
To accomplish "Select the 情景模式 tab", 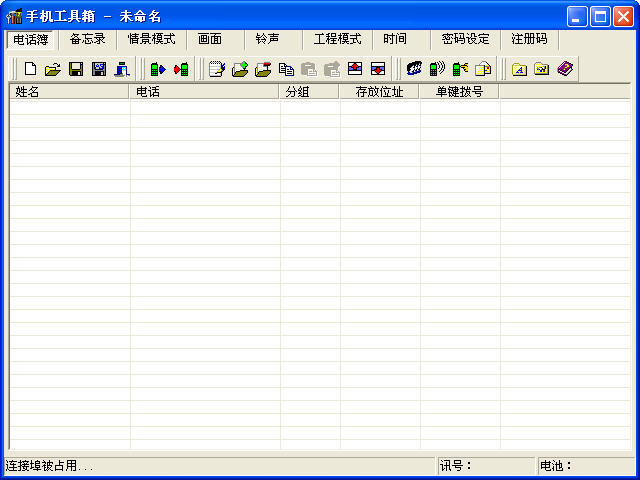I will point(151,39).
